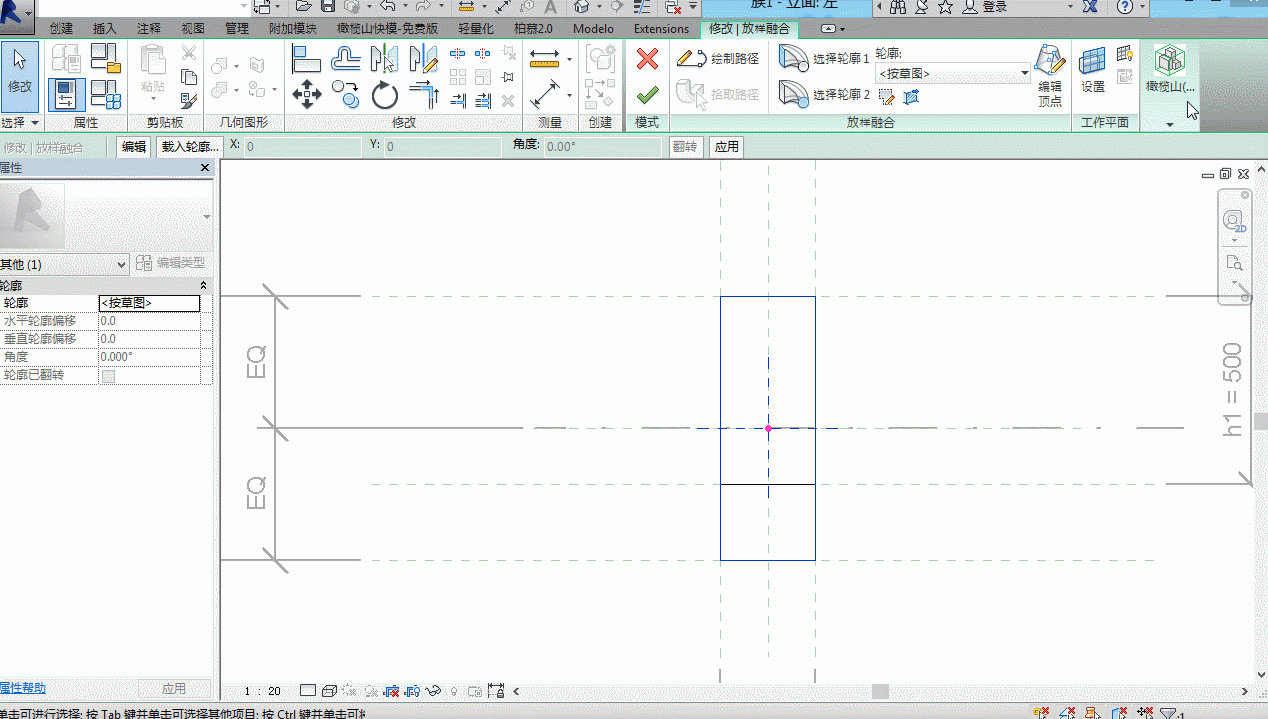Click the 载入轮廓 button
This screenshot has height=719, width=1268.
click(189, 147)
